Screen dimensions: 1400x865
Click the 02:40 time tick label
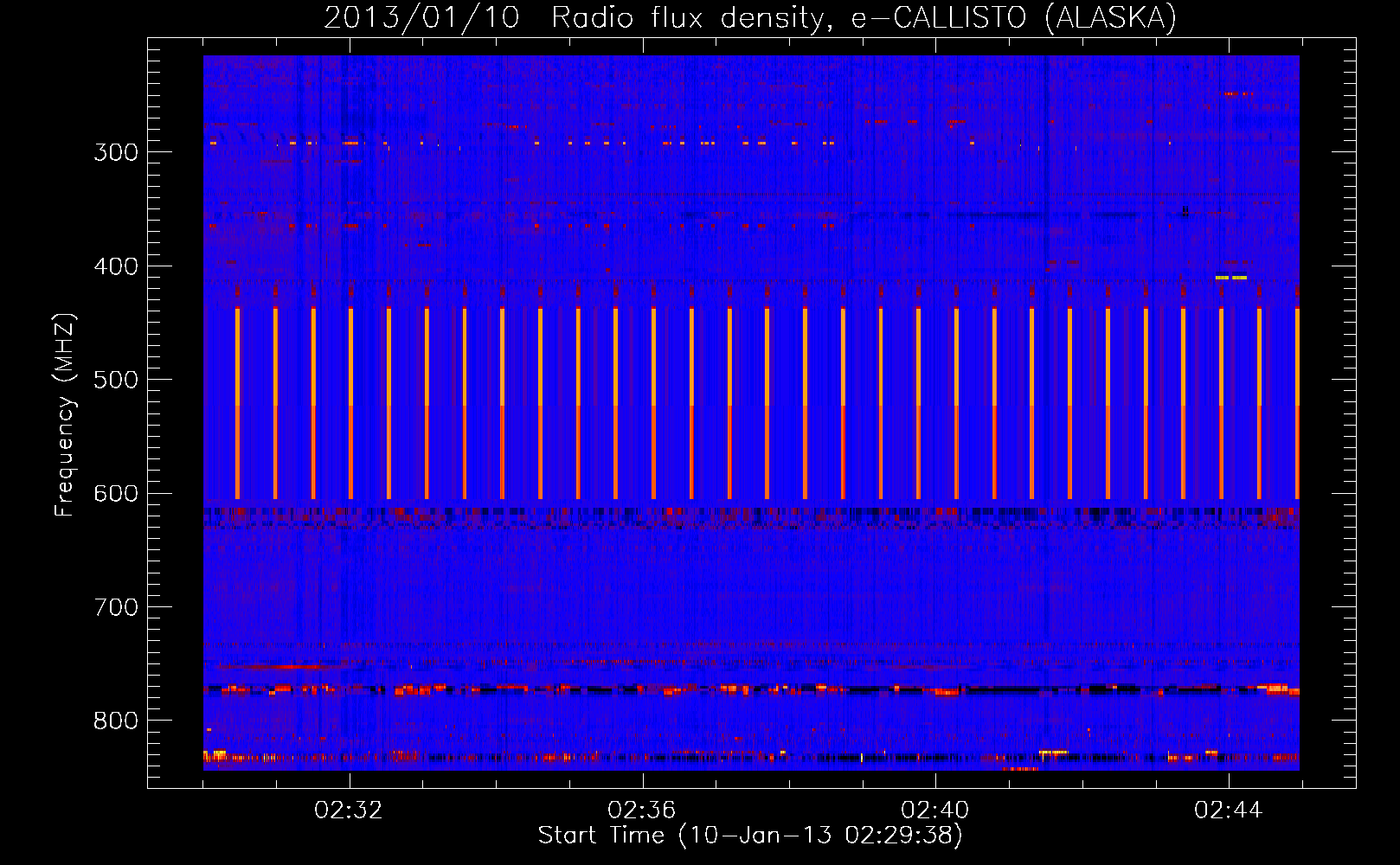point(935,811)
